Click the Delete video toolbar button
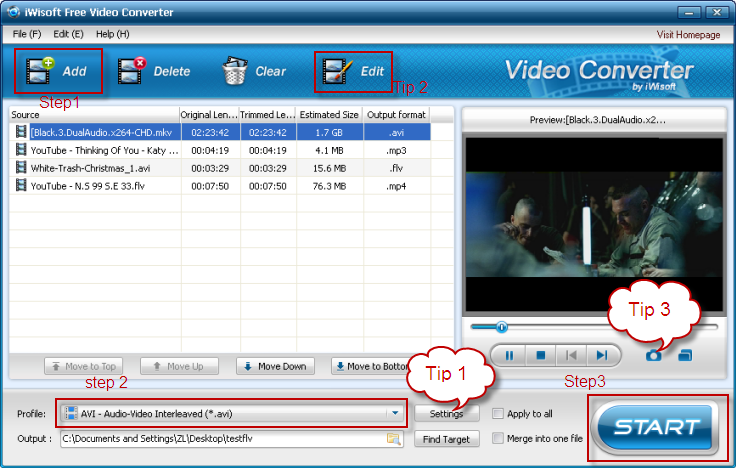The width and height of the screenshot is (736, 468). pos(154,71)
